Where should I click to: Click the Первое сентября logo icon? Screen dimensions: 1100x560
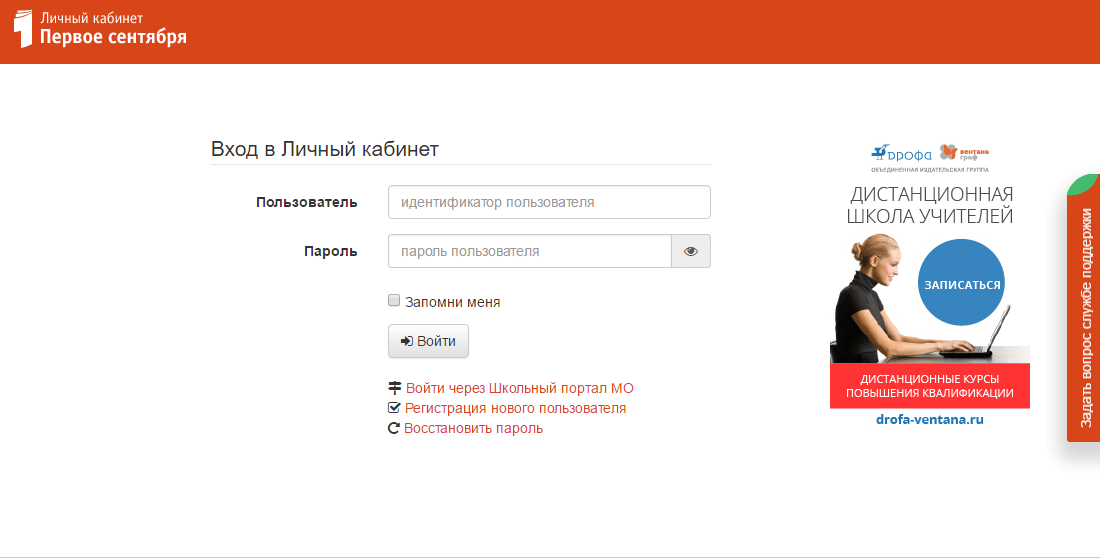[x=23, y=29]
